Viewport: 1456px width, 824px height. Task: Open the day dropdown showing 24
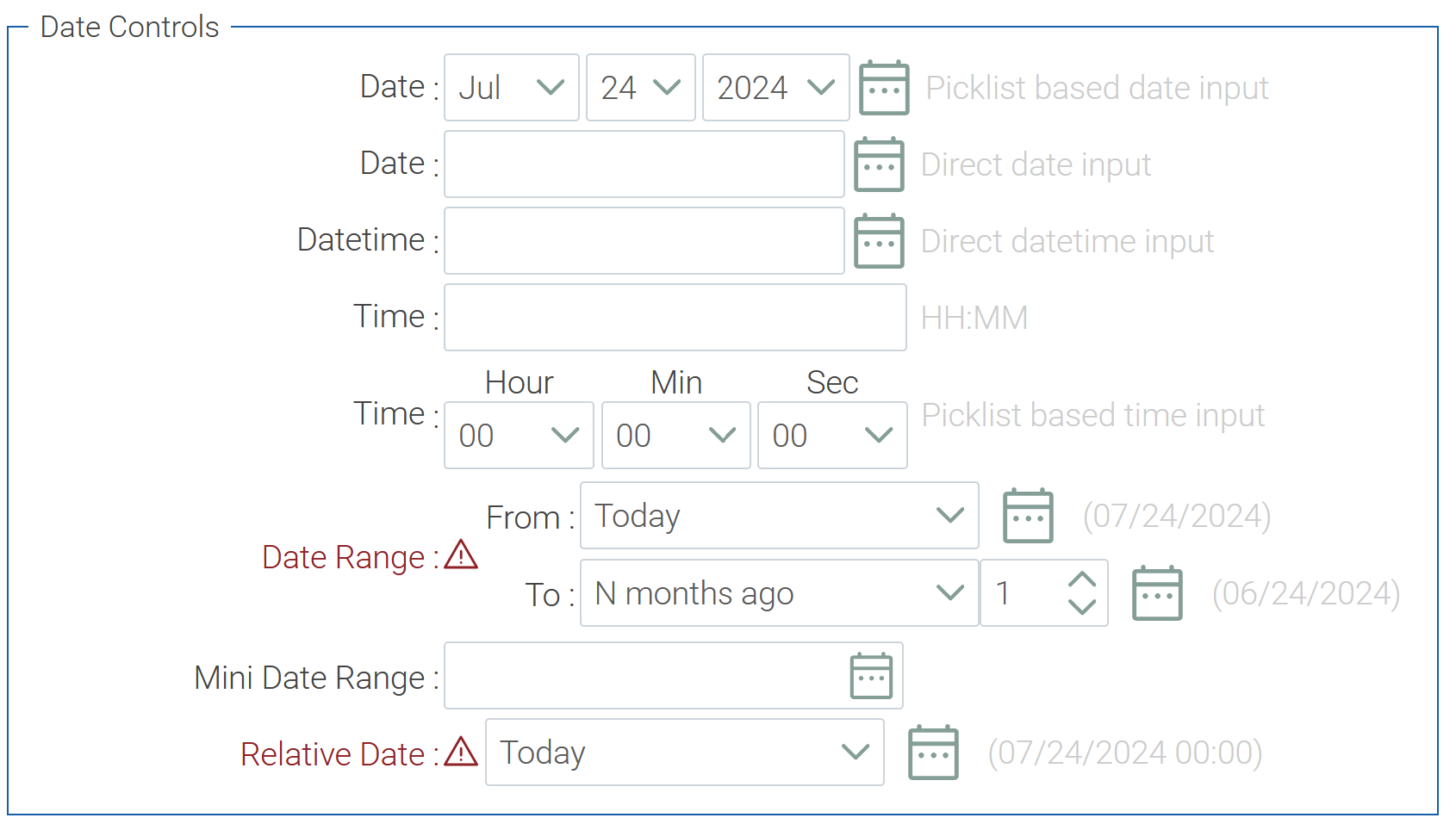click(x=640, y=88)
